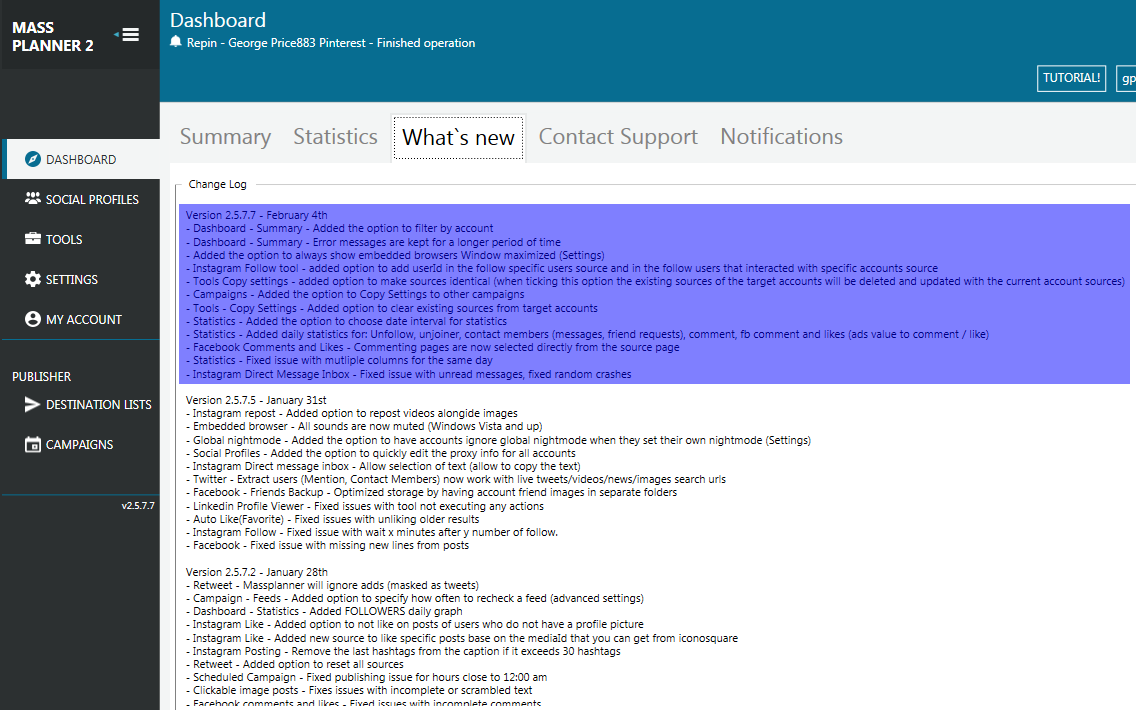Show the Notifications tab
Viewport: 1136px width, 710px height.
pyautogui.click(x=781, y=137)
